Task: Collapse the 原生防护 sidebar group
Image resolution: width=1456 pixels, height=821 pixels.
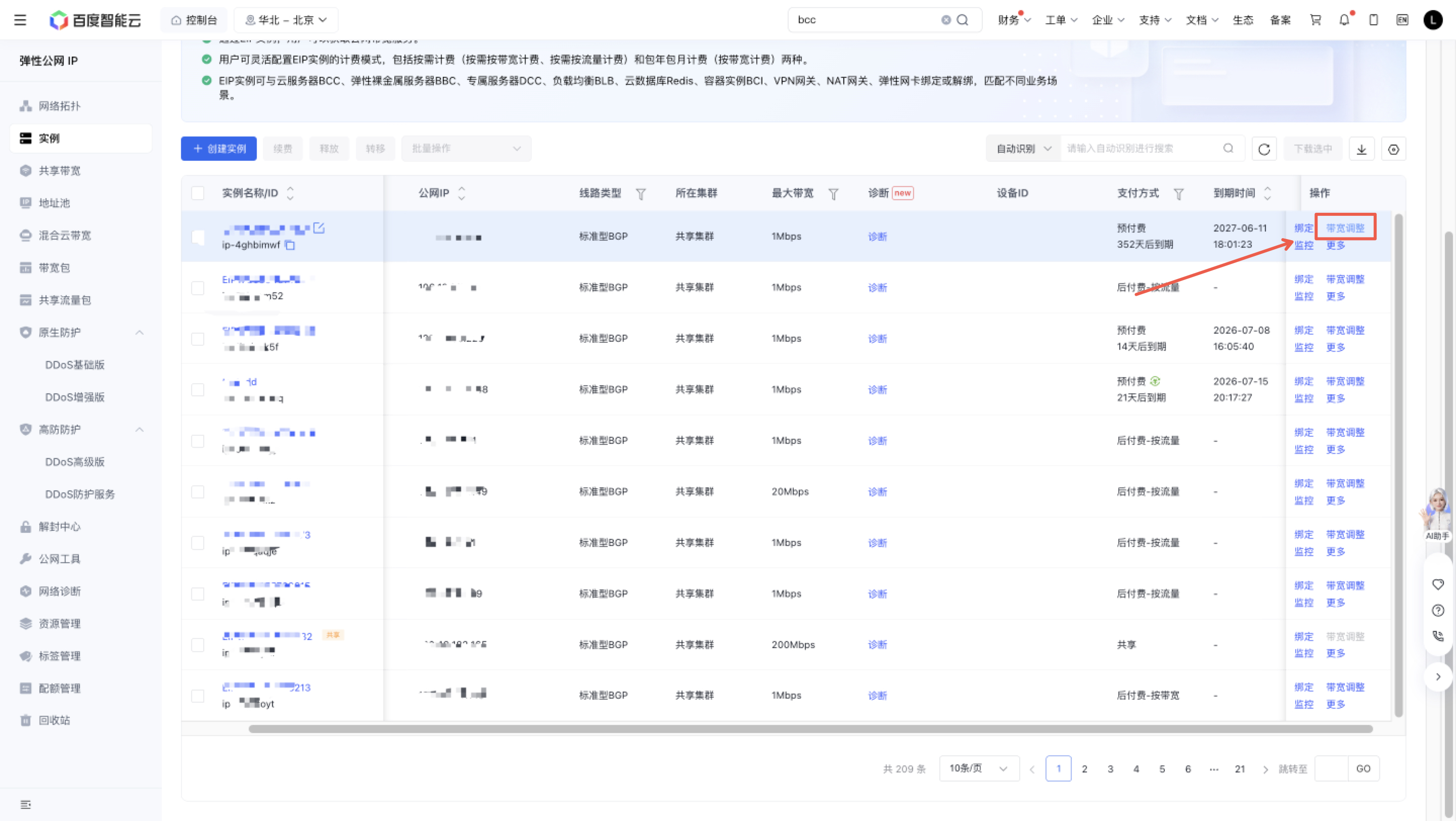Action: [x=139, y=332]
